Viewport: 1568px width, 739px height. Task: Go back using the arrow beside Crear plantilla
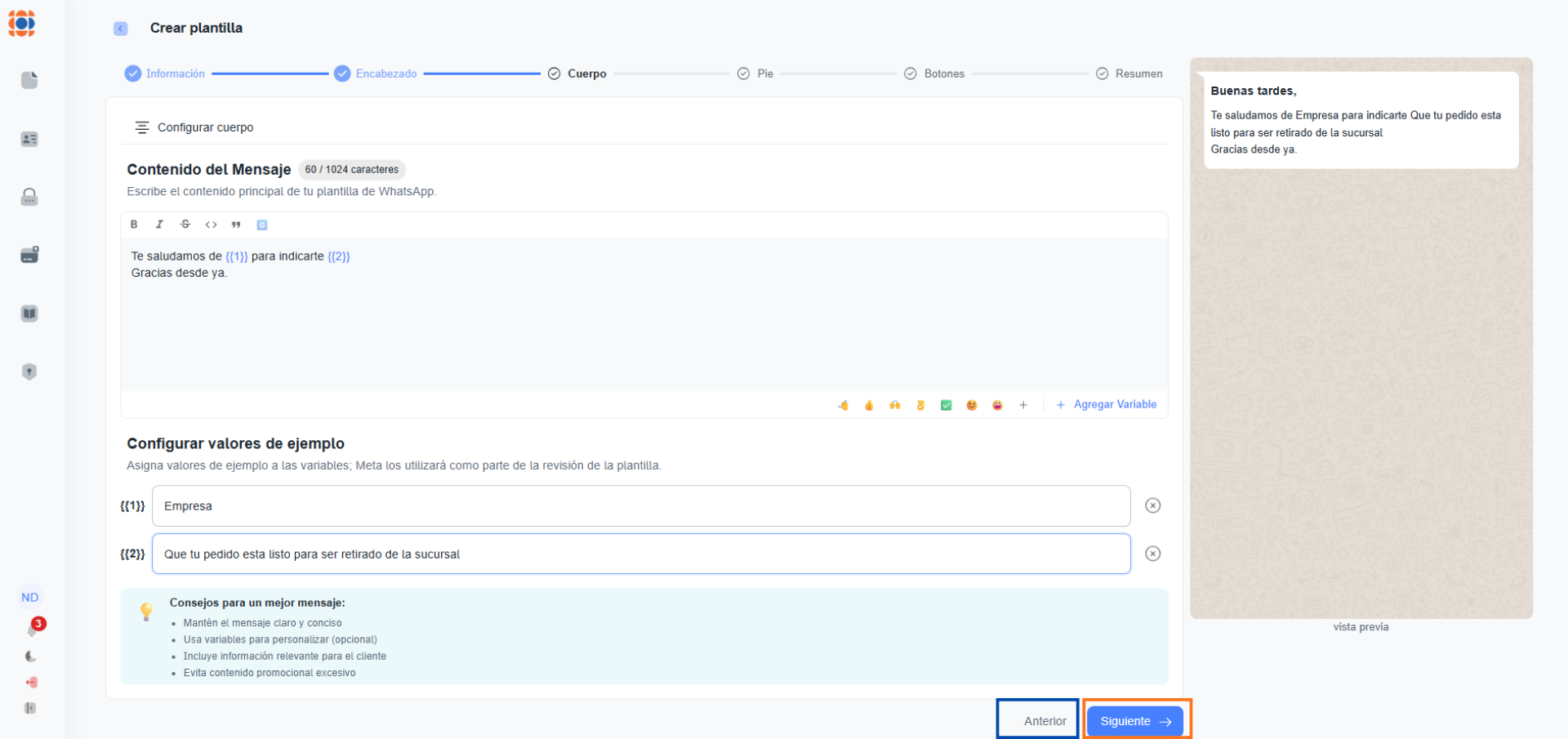pos(121,29)
